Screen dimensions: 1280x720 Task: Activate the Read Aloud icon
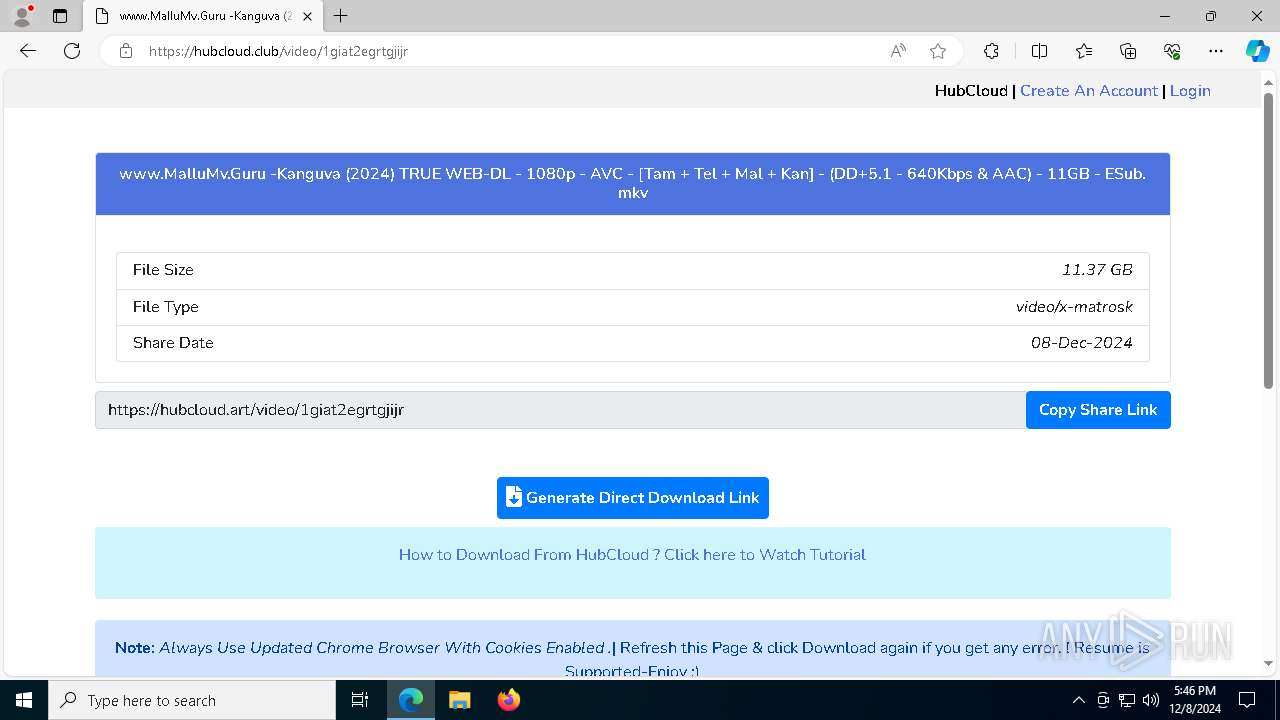pos(898,51)
